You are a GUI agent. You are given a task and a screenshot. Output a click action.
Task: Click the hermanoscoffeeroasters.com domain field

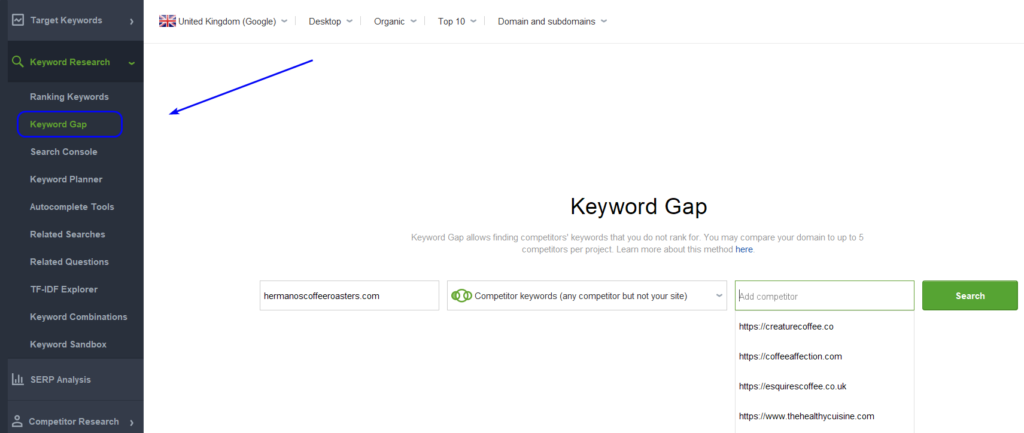tap(349, 296)
